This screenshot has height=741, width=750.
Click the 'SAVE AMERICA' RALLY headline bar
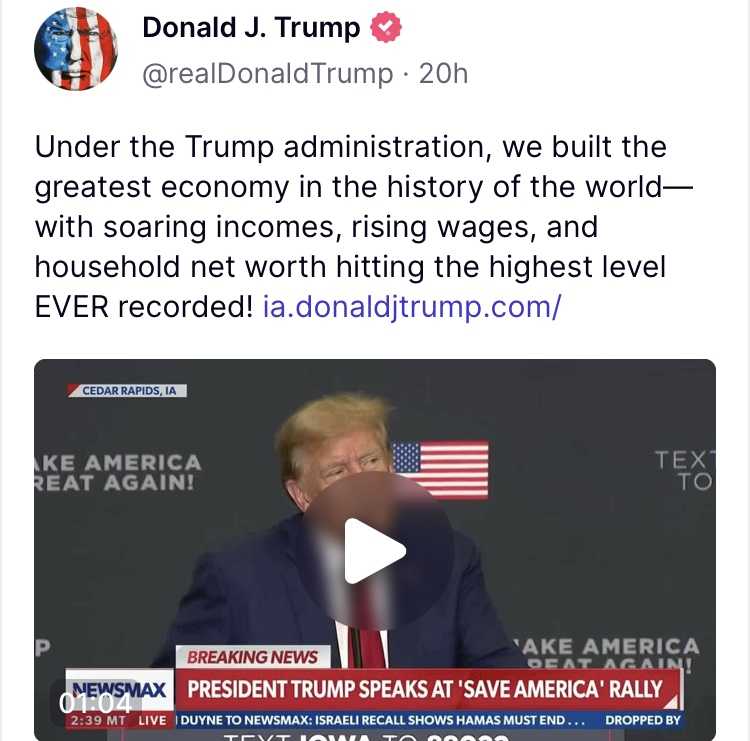point(427,689)
